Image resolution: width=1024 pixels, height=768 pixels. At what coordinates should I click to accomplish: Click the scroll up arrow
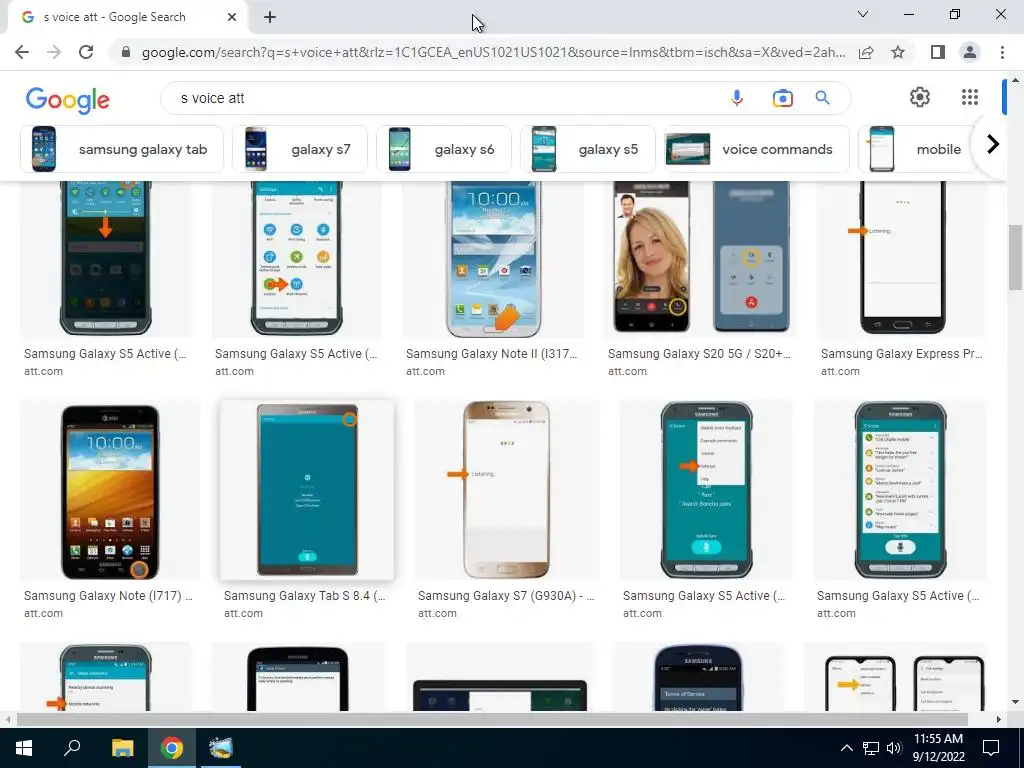tap(1015, 80)
